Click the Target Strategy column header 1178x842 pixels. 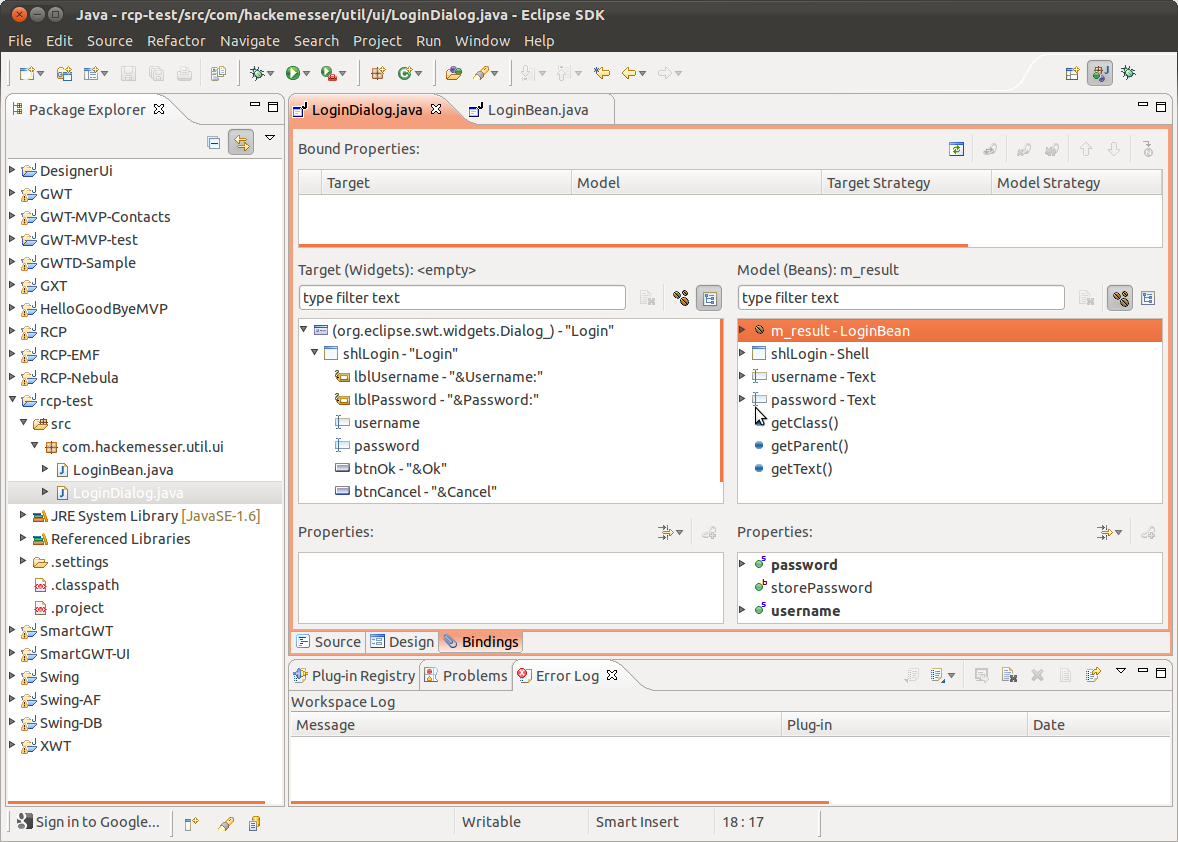(906, 183)
